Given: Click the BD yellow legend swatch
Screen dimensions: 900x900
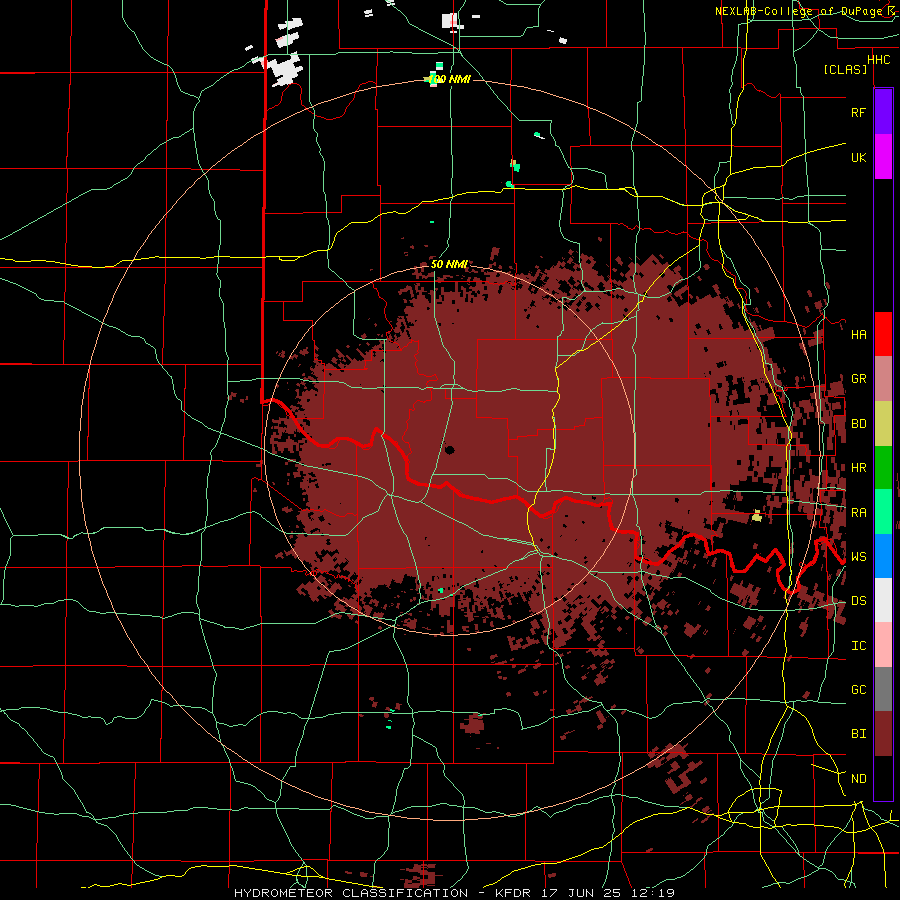Looking at the screenshot, I should coord(883,424).
